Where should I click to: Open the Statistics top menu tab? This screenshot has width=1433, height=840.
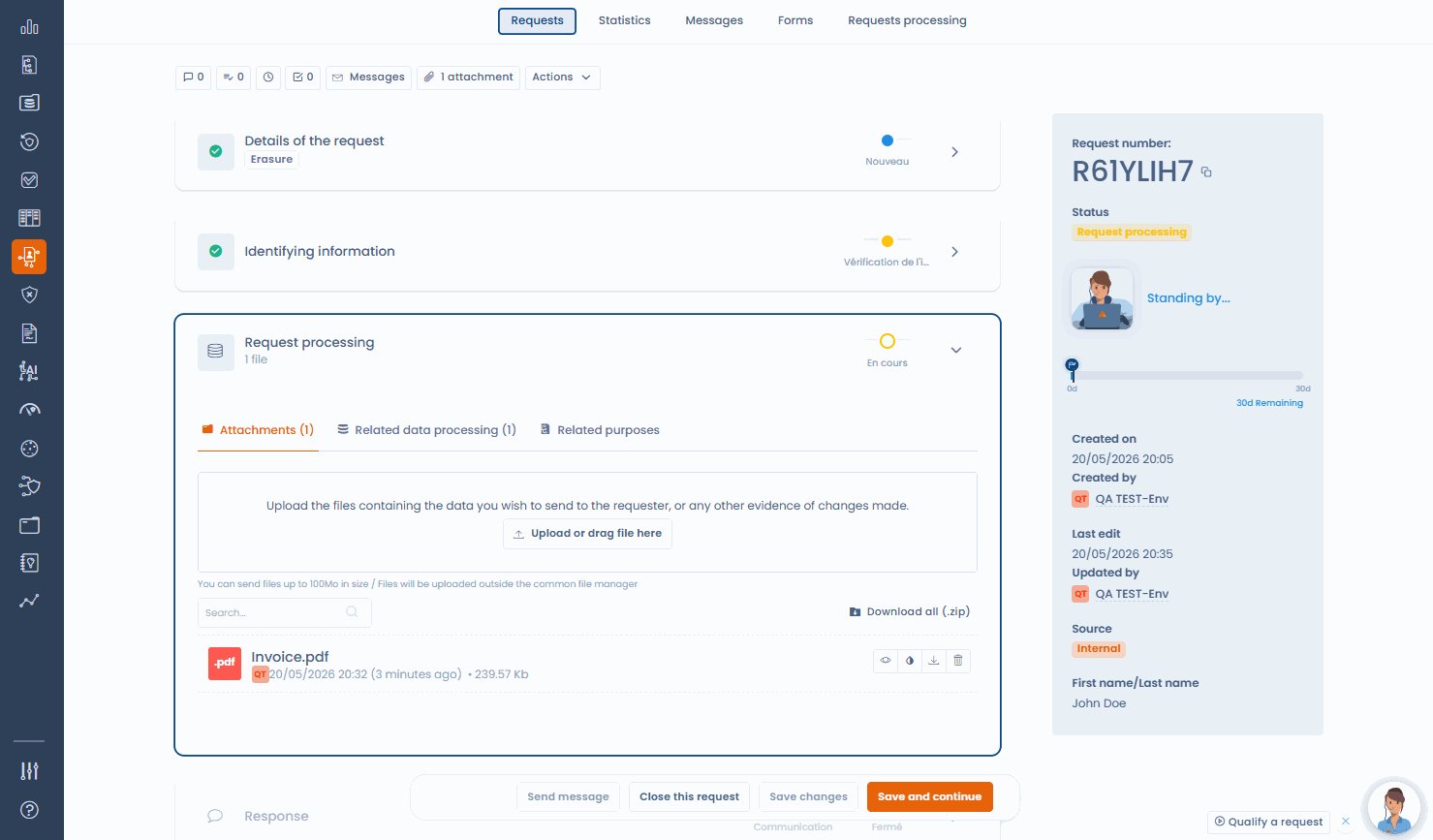tap(624, 20)
